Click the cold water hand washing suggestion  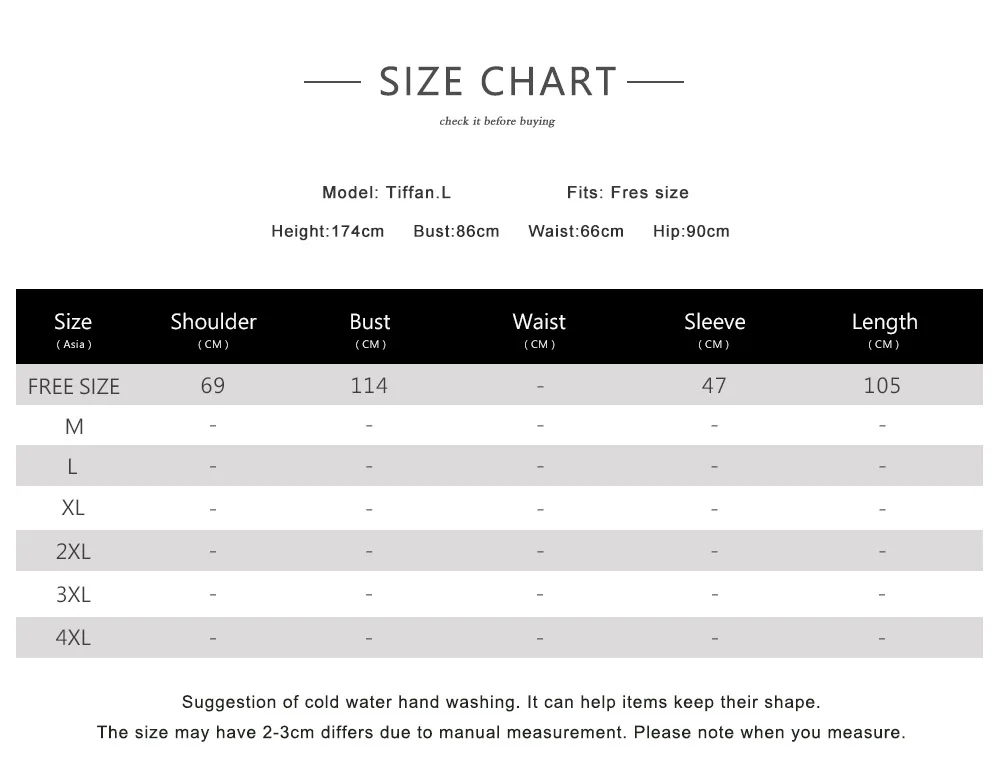pyautogui.click(x=500, y=702)
